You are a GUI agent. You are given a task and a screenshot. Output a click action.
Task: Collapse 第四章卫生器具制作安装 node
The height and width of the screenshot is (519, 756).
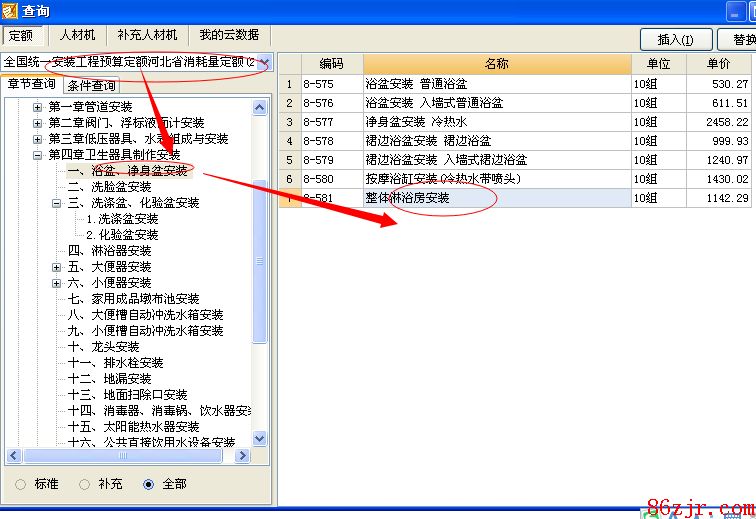(38, 155)
